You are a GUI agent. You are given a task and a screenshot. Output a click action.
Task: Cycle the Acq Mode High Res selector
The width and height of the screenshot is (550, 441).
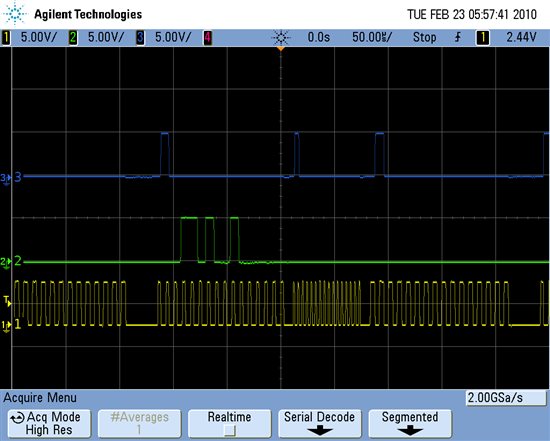pyautogui.click(x=49, y=423)
